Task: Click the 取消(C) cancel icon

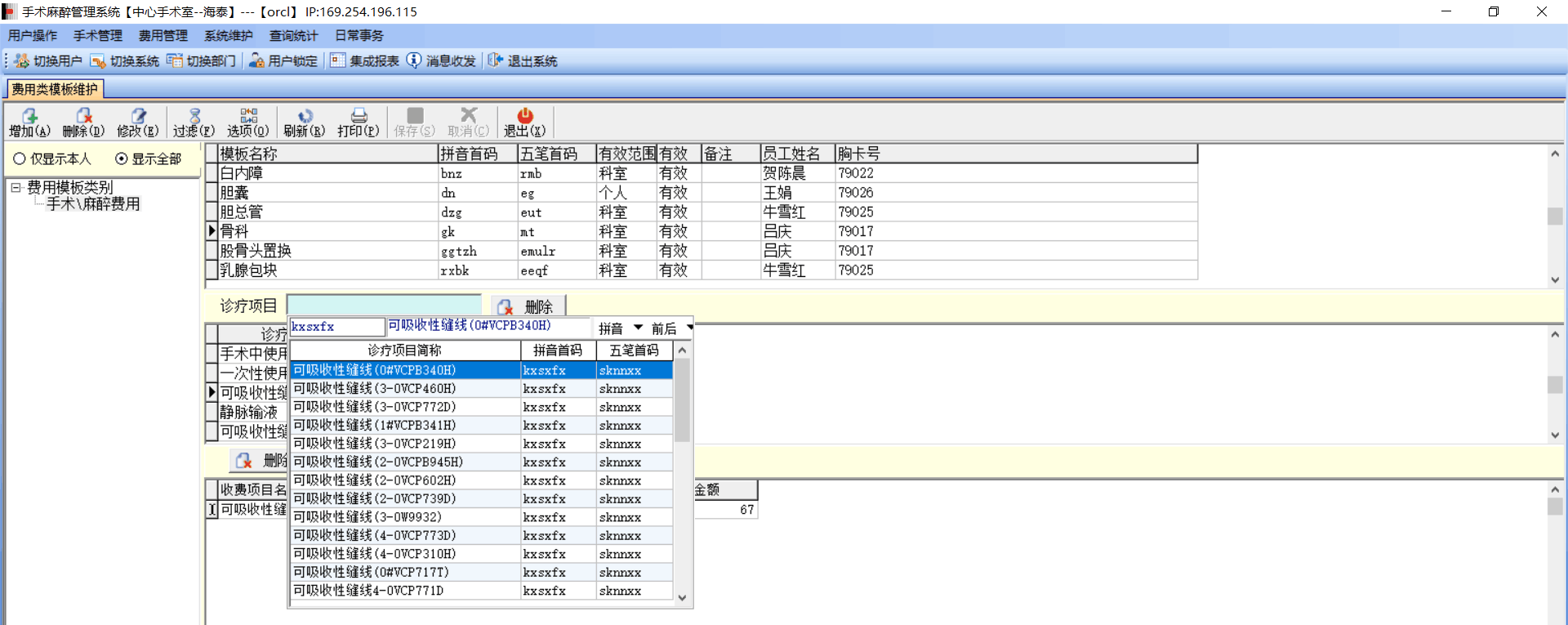Action: [x=469, y=116]
